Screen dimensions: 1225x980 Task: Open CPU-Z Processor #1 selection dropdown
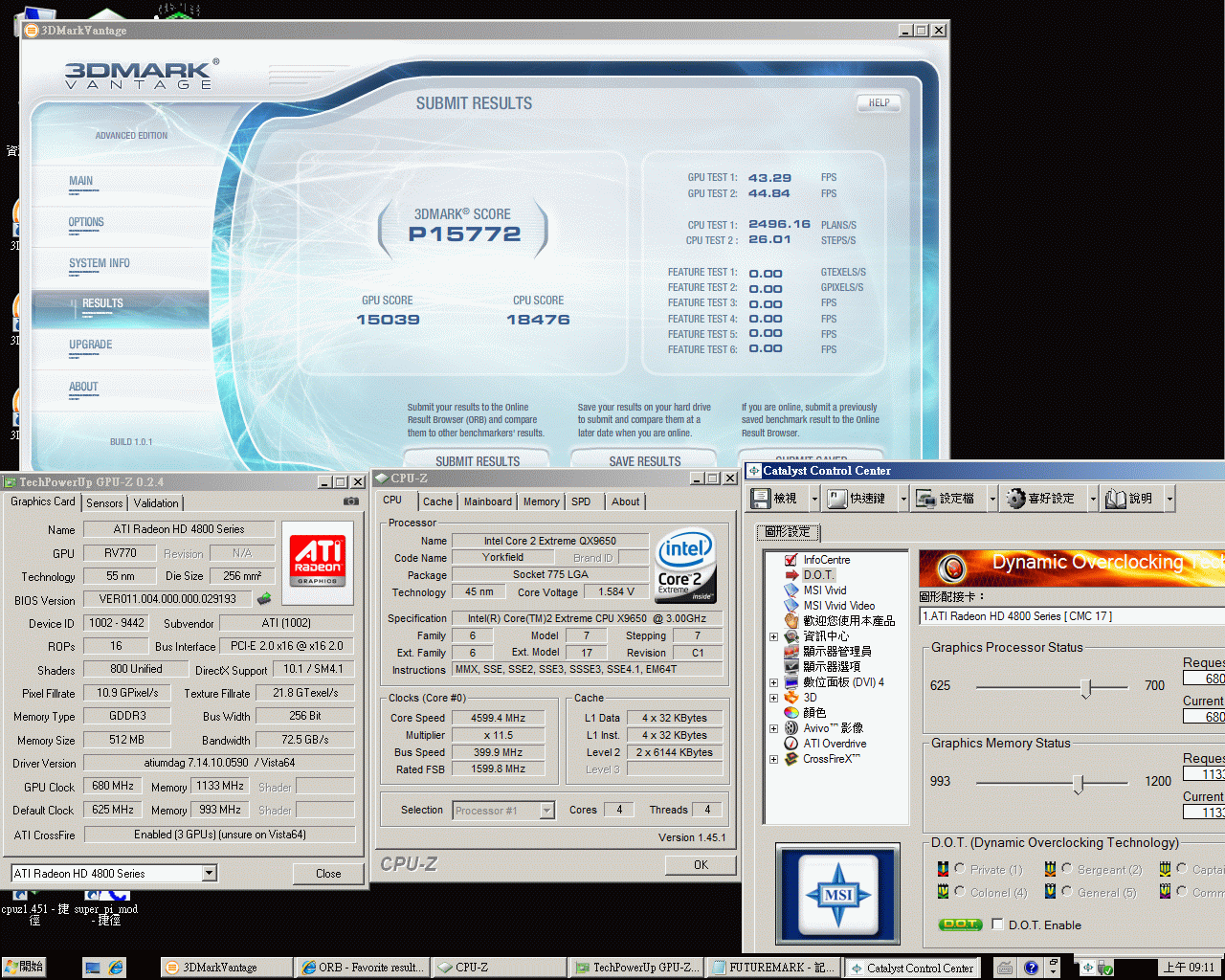[x=546, y=811]
